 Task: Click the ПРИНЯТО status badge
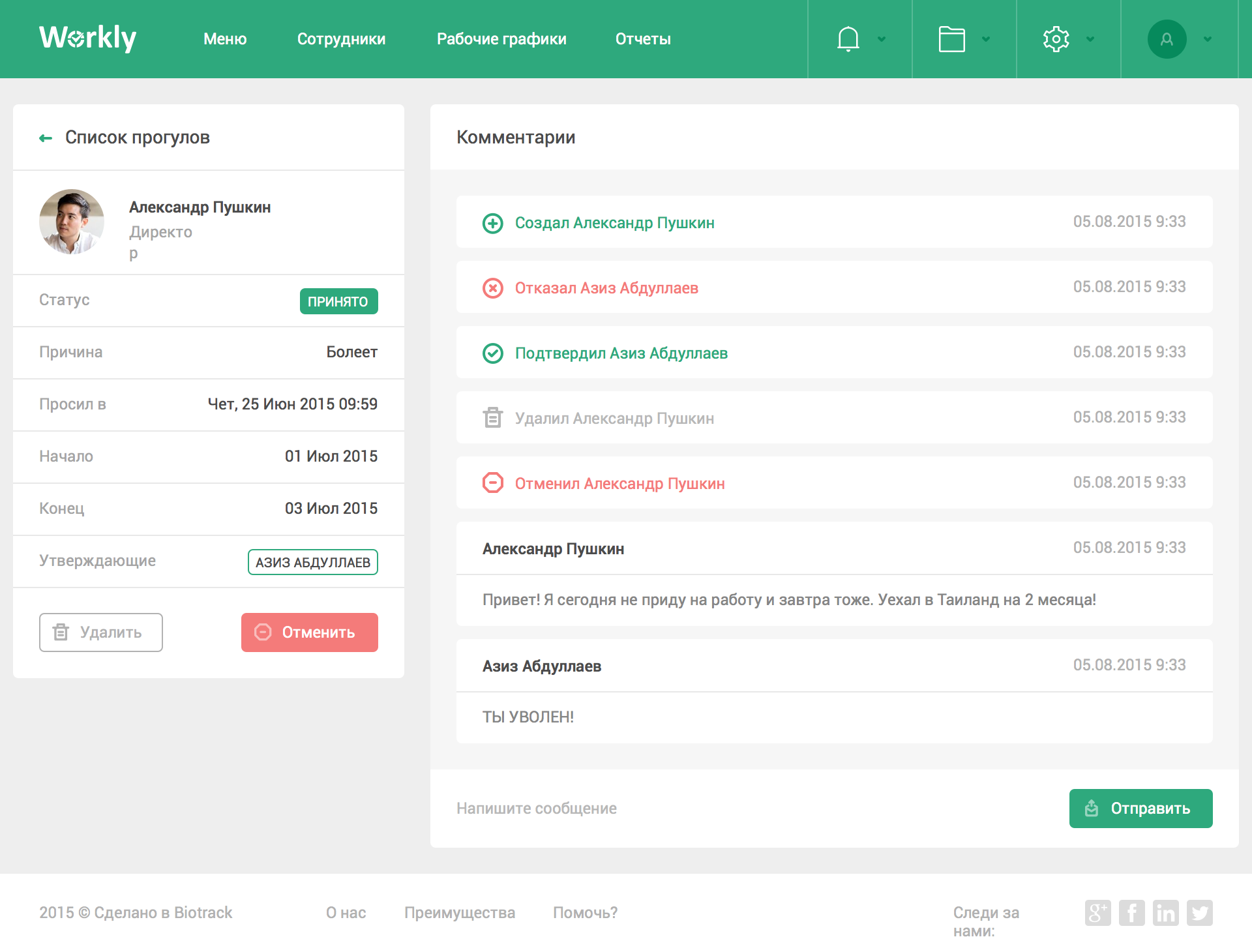click(x=338, y=301)
